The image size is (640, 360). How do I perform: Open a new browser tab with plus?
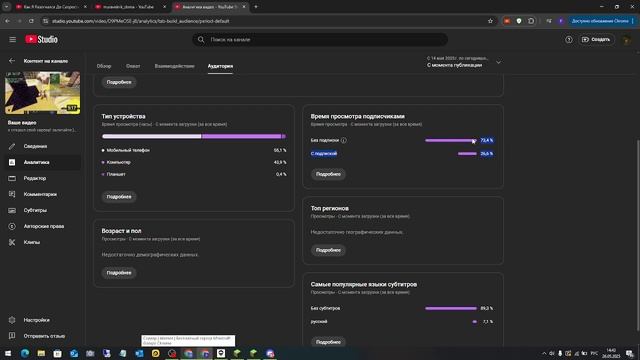256,7
